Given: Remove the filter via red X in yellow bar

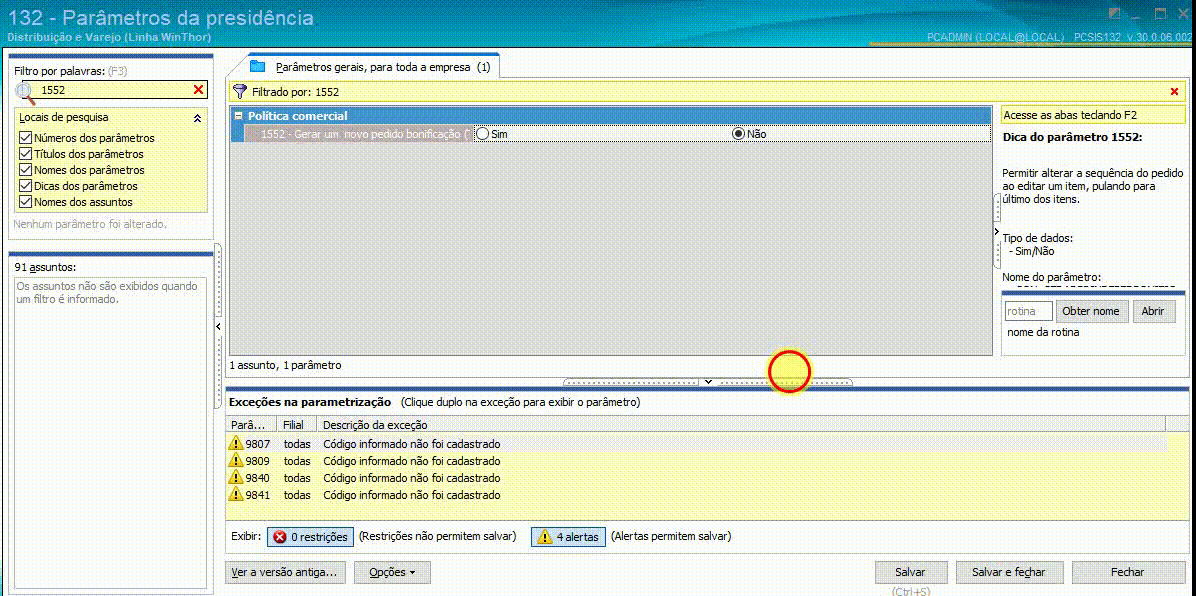Looking at the screenshot, I should coord(1175,92).
